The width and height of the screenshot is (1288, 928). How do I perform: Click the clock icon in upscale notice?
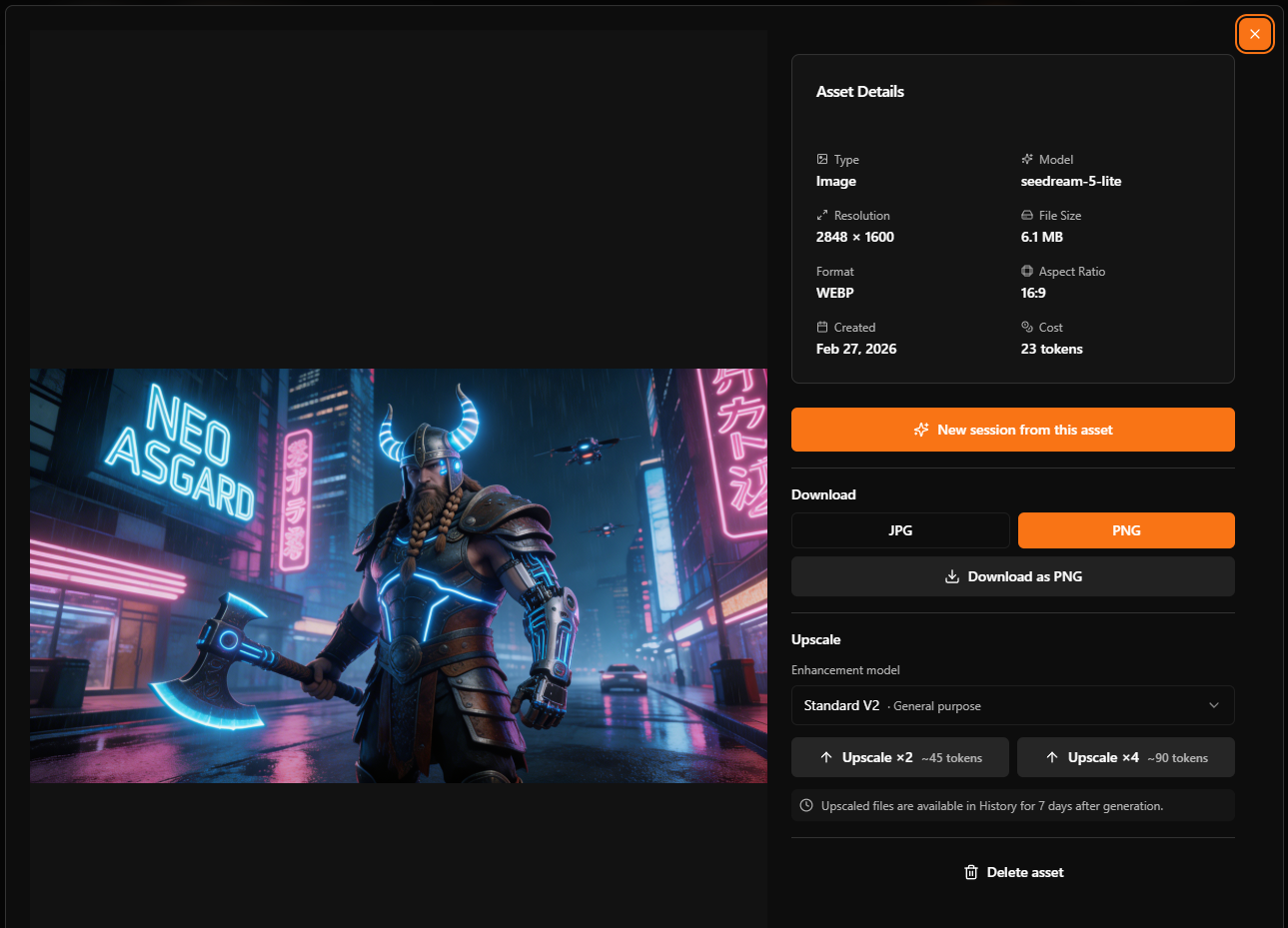point(806,805)
